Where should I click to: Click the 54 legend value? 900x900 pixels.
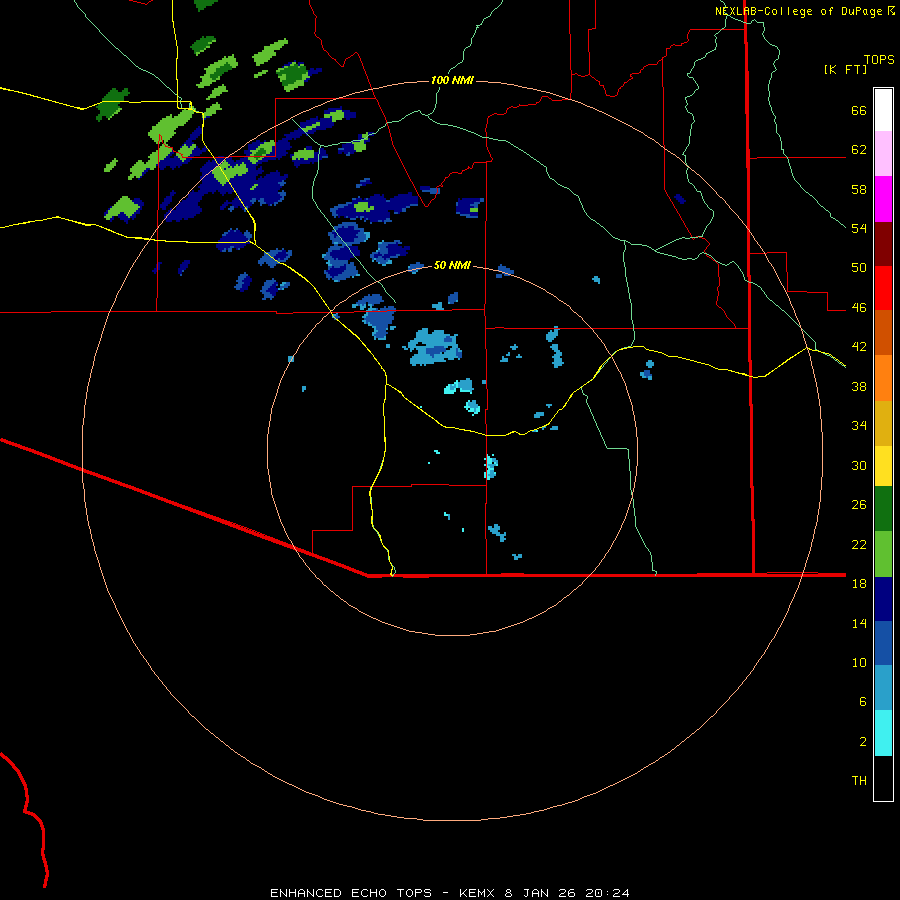859,228
